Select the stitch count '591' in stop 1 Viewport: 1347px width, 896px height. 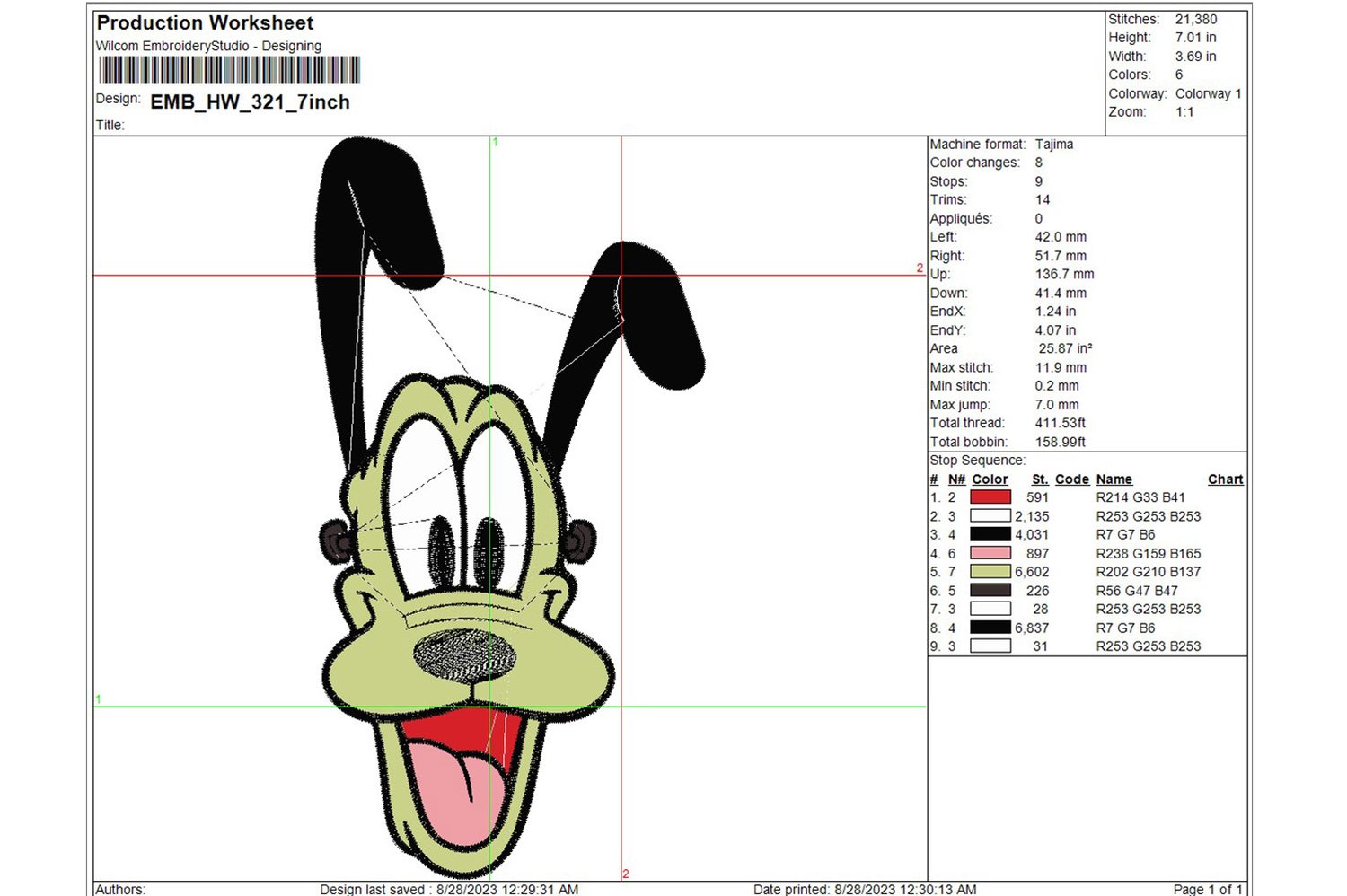1037,497
